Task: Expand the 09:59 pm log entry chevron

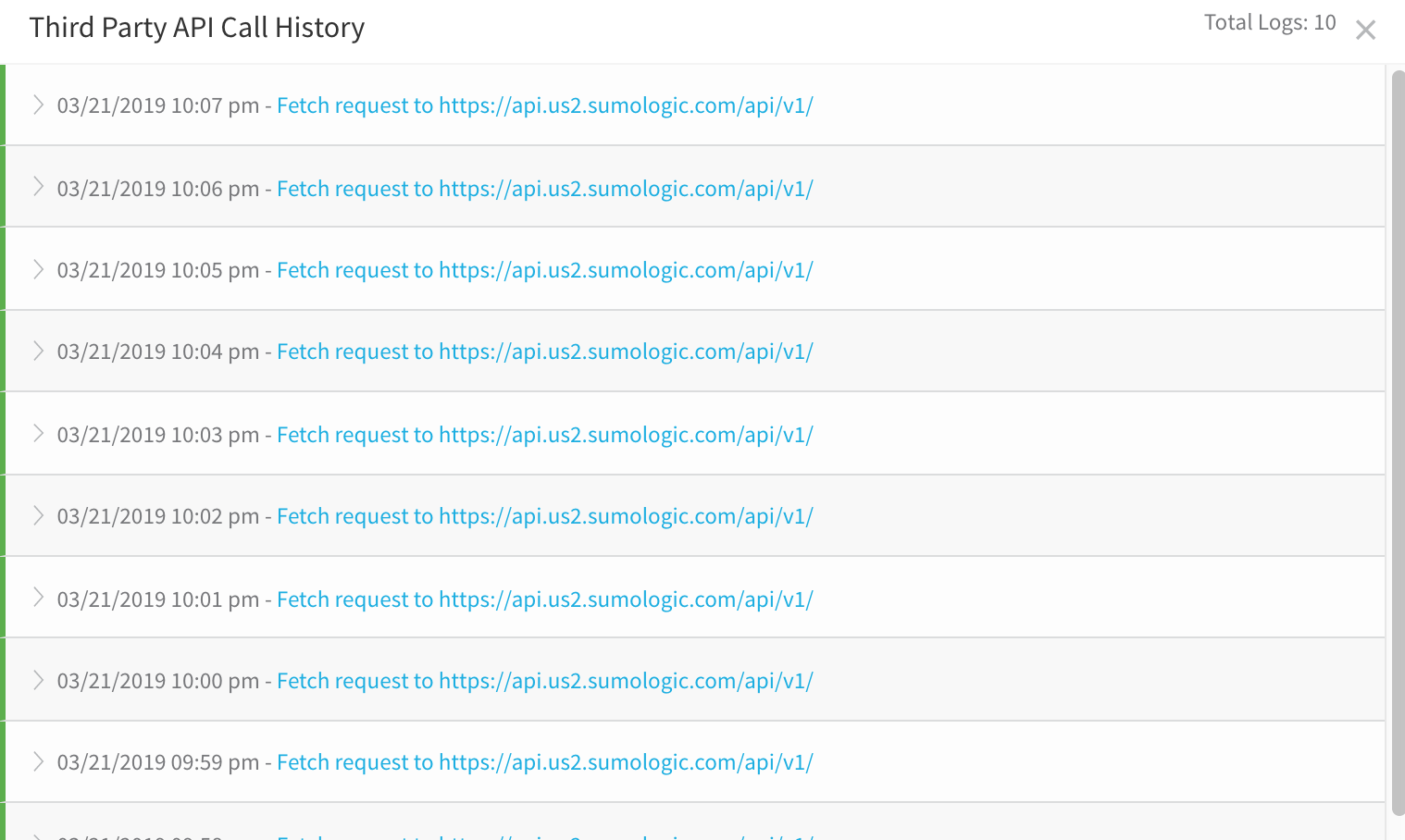Action: (38, 761)
